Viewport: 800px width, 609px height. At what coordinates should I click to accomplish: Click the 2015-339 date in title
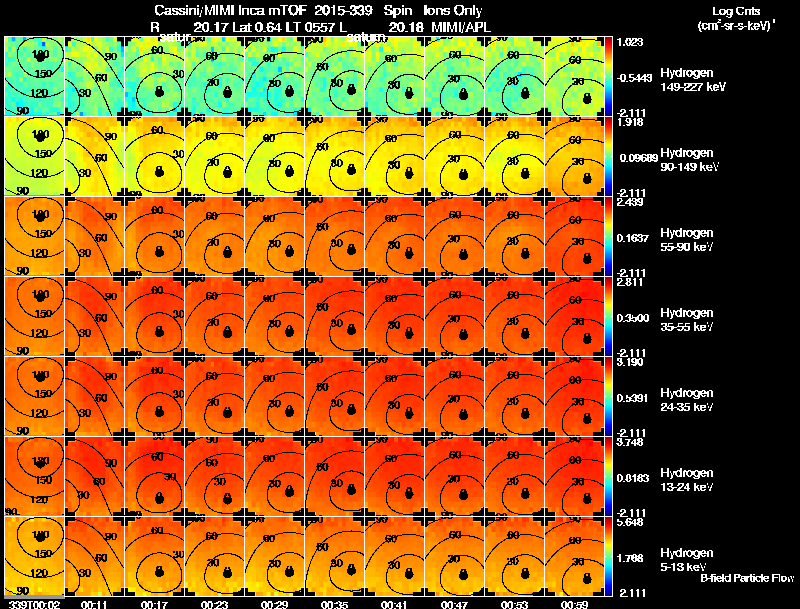tap(343, 11)
